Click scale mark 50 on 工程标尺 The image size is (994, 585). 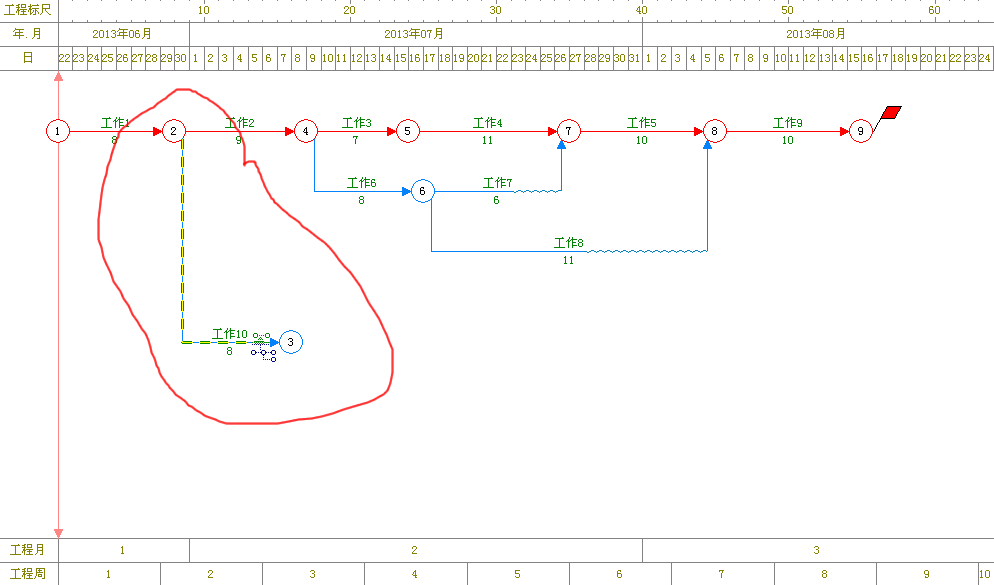[x=787, y=10]
